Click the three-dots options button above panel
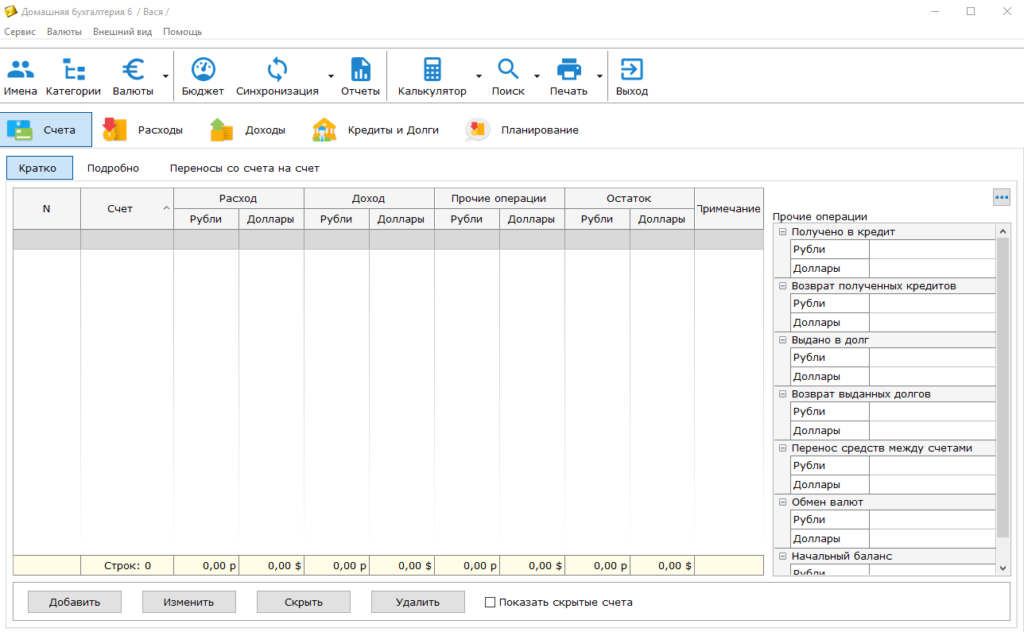Image resolution: width=1024 pixels, height=632 pixels. pyautogui.click(x=1001, y=198)
